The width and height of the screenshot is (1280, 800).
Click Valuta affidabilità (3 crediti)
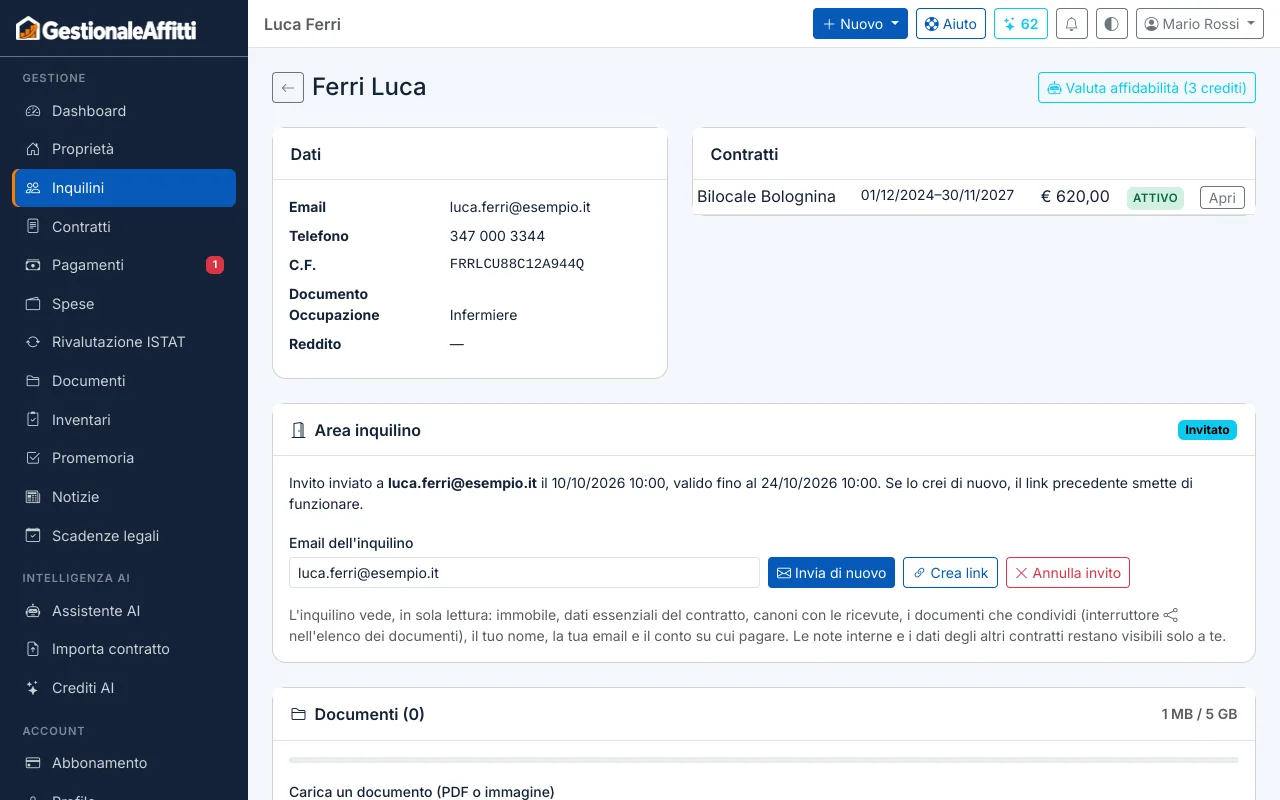(1146, 88)
